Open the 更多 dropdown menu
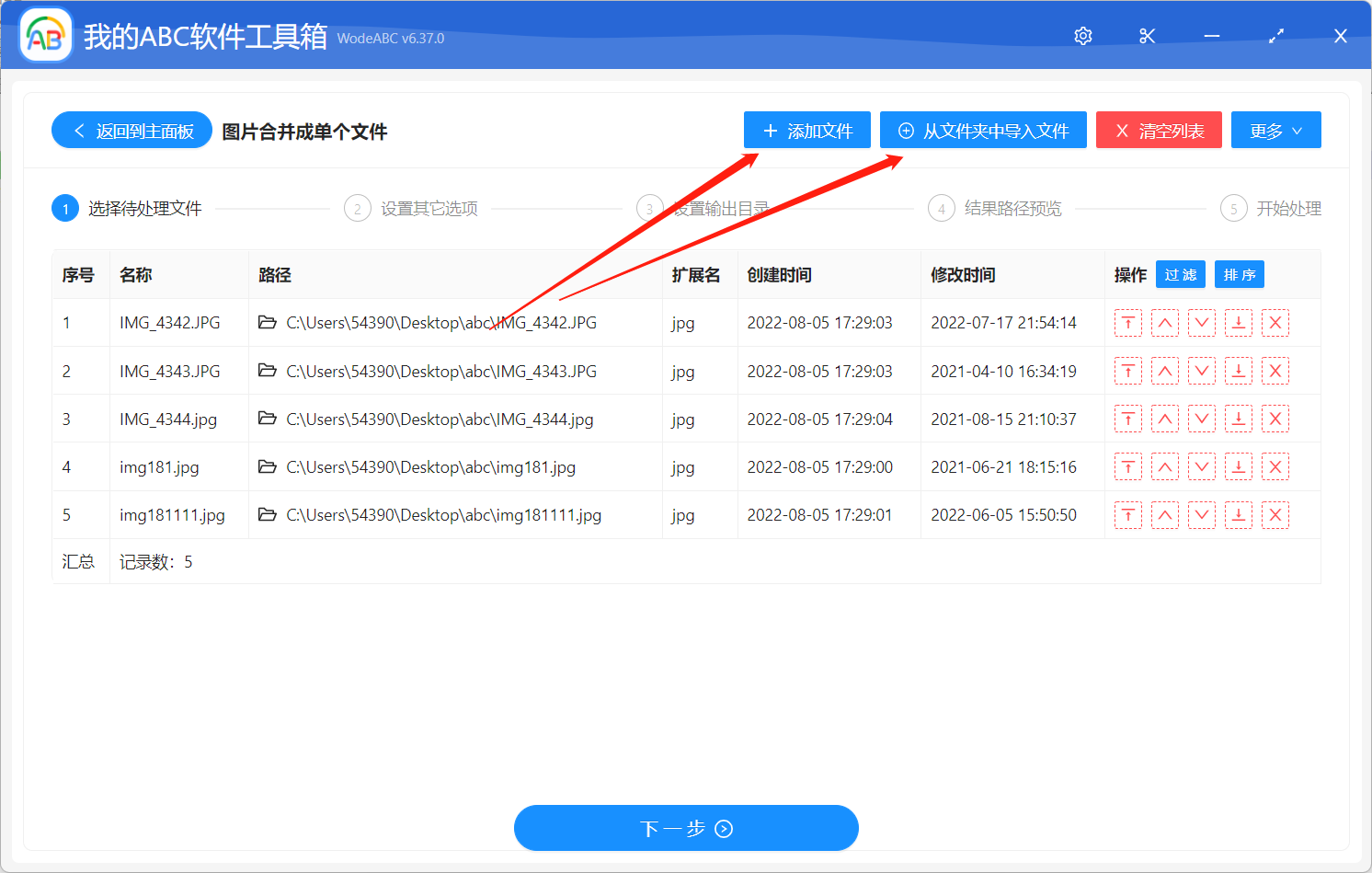Screen dimensions: 1372x873 [1276, 130]
